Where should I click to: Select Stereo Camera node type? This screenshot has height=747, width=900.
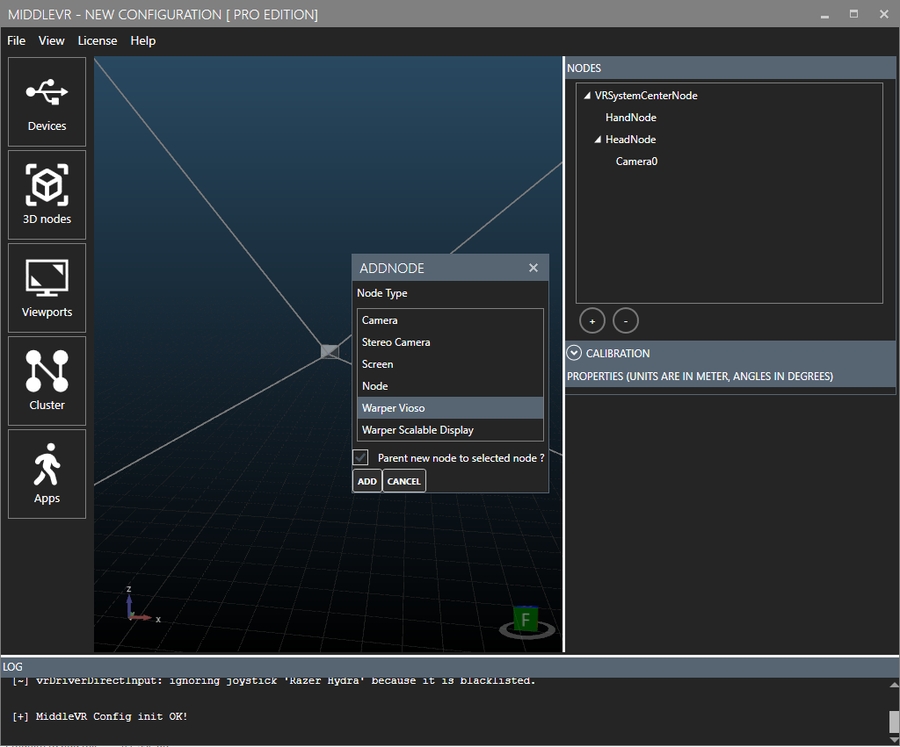[396, 342]
